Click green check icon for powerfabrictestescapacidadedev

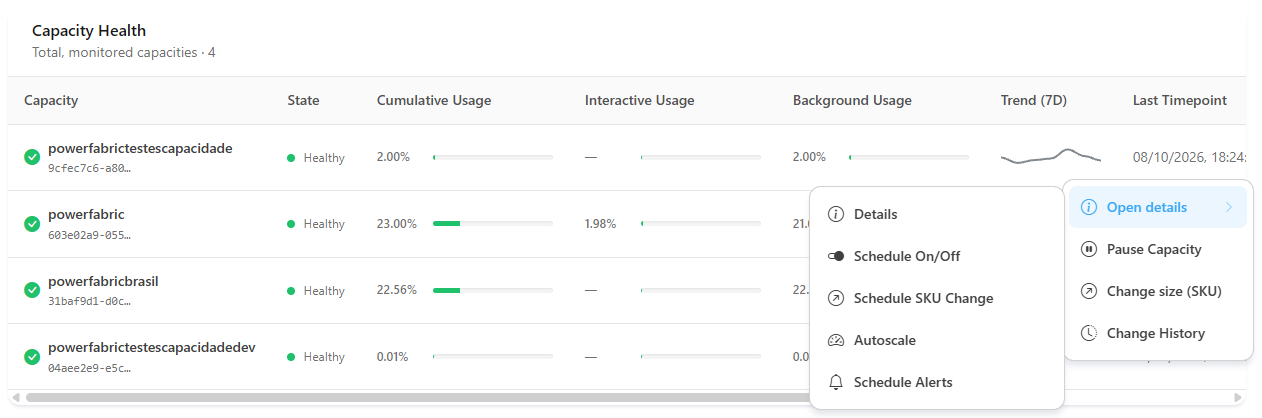click(x=32, y=356)
